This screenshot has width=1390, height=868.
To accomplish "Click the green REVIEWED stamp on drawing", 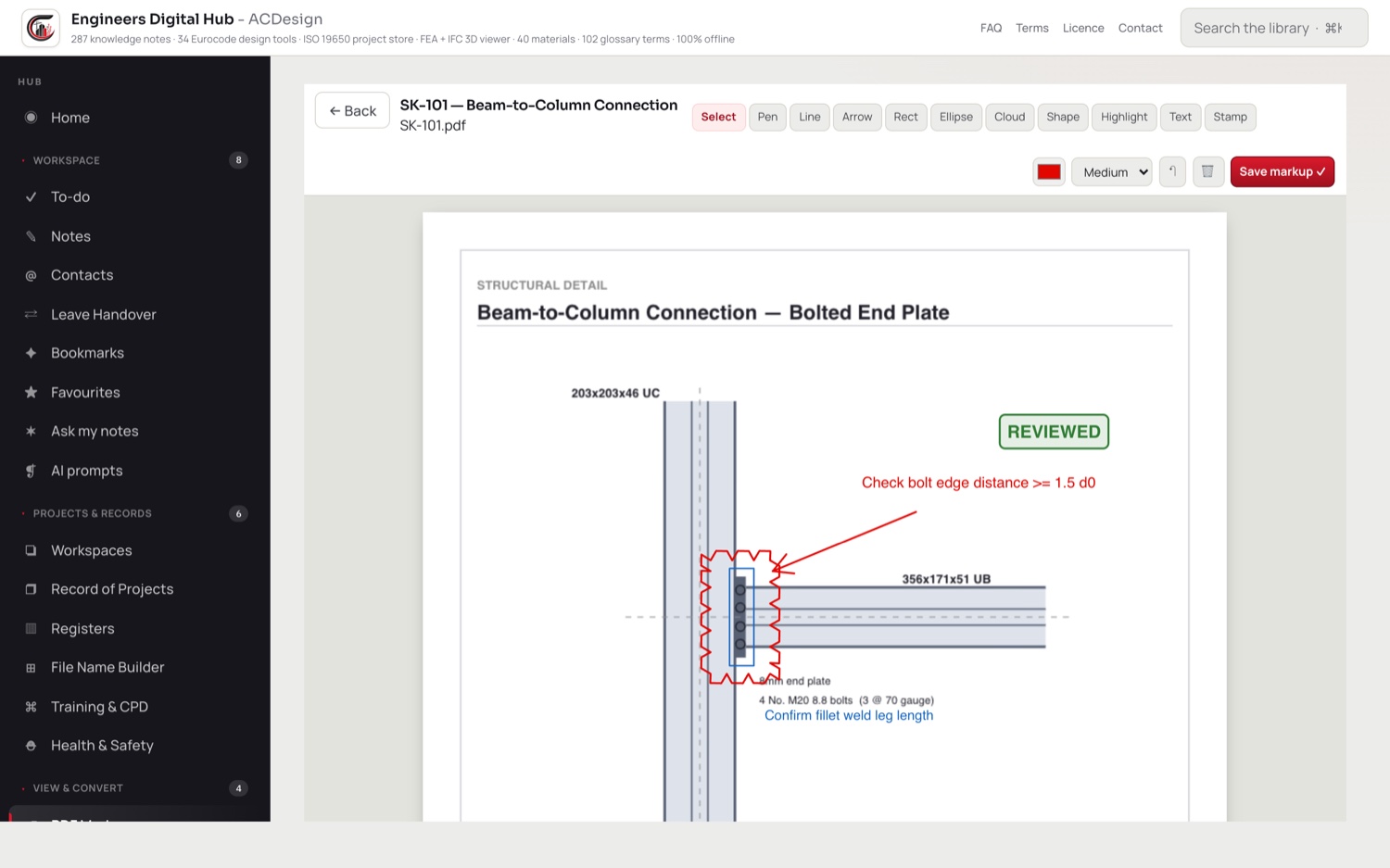I will (1054, 432).
